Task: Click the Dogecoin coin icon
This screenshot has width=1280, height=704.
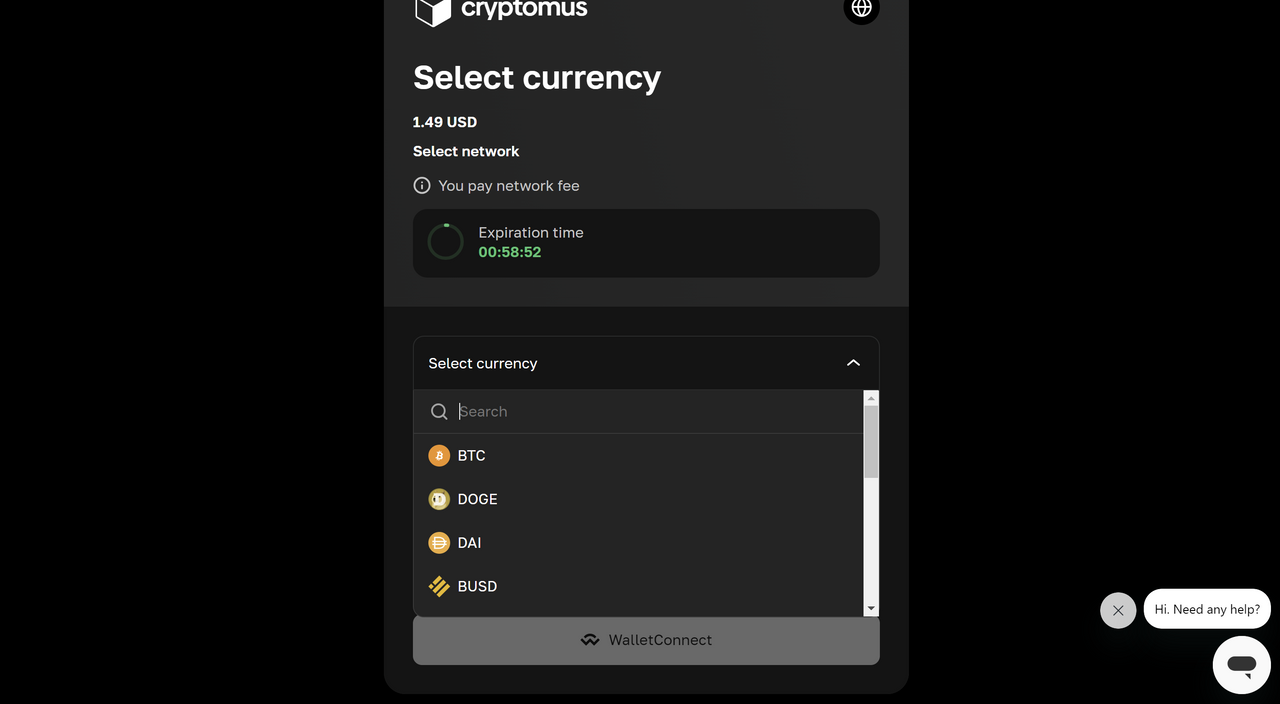Action: 439,499
